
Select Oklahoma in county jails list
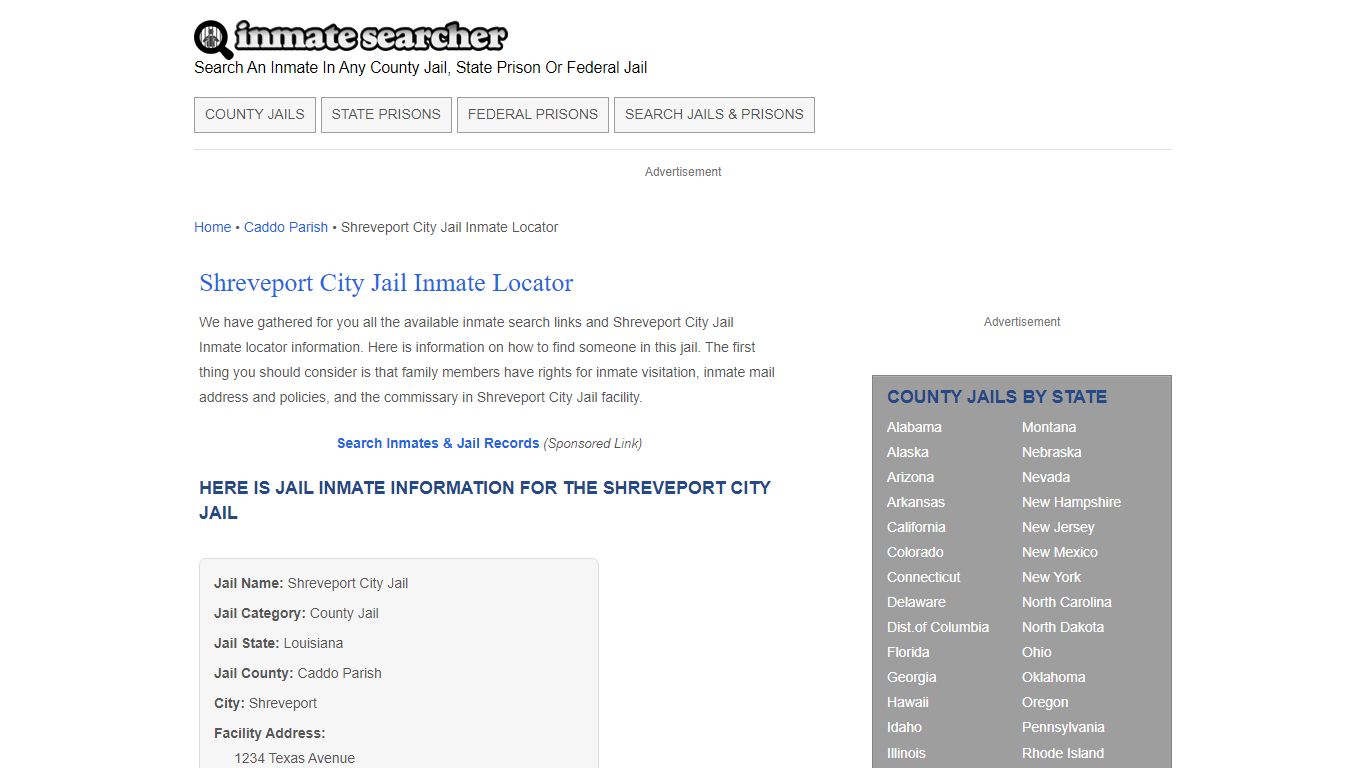tap(1054, 677)
